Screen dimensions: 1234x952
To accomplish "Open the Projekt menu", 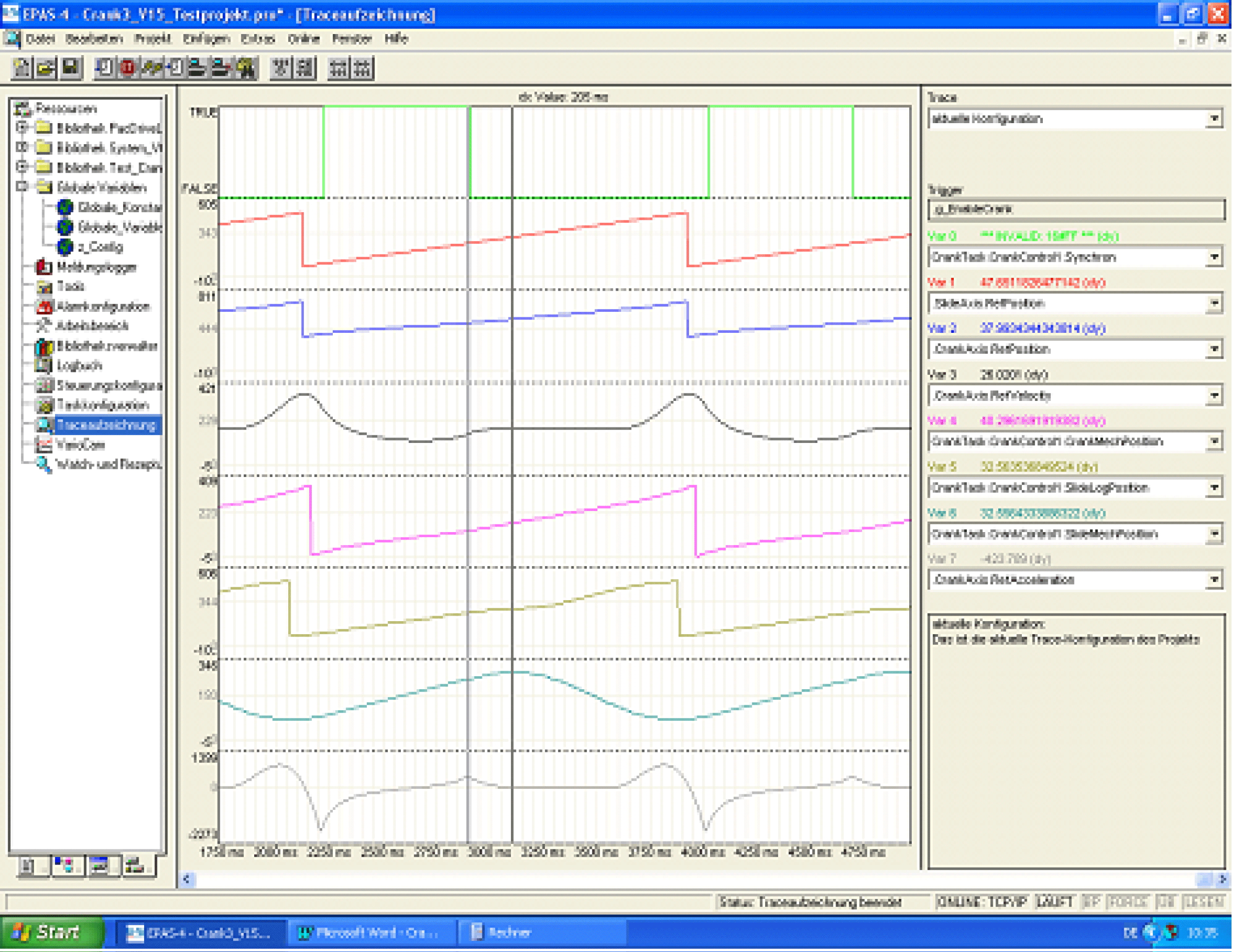I will point(153,39).
